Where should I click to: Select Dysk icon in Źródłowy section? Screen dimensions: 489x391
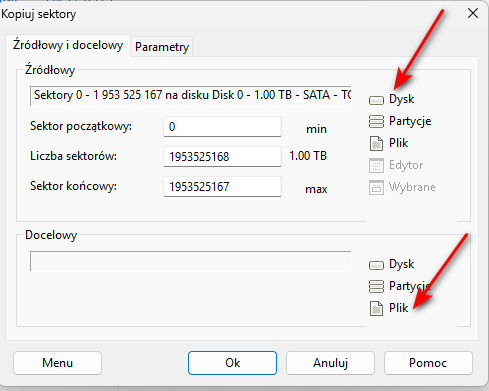click(376, 100)
